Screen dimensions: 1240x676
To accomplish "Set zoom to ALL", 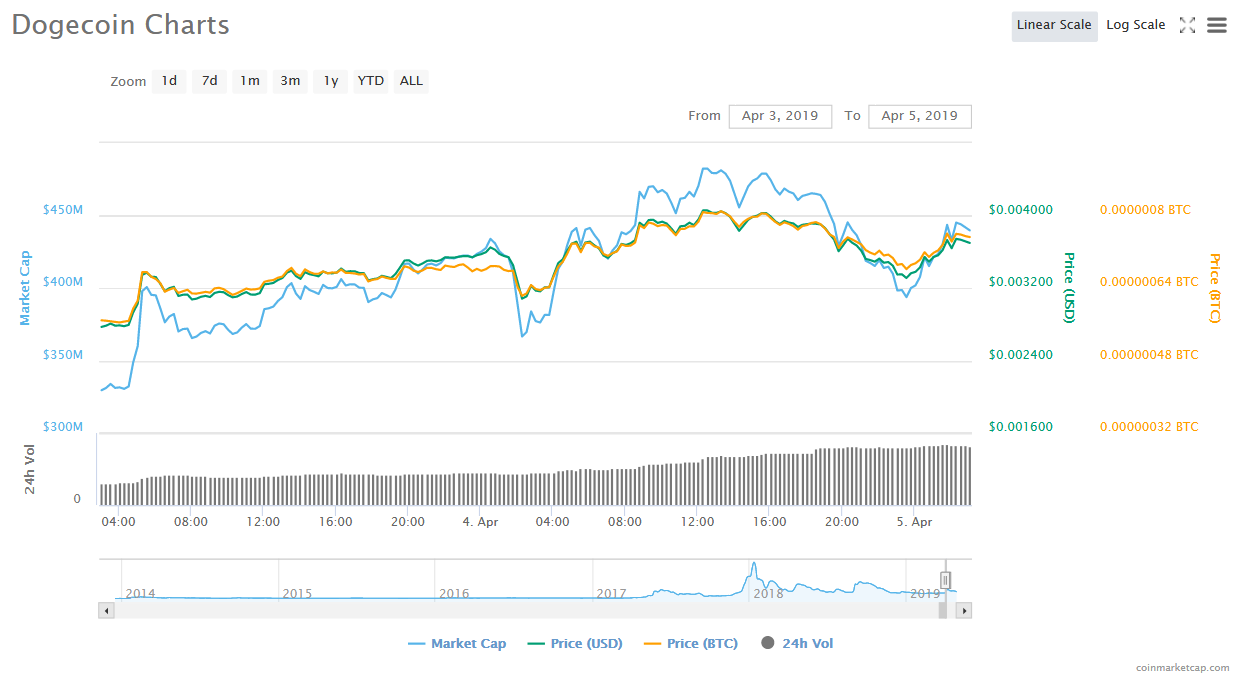I will coord(411,81).
